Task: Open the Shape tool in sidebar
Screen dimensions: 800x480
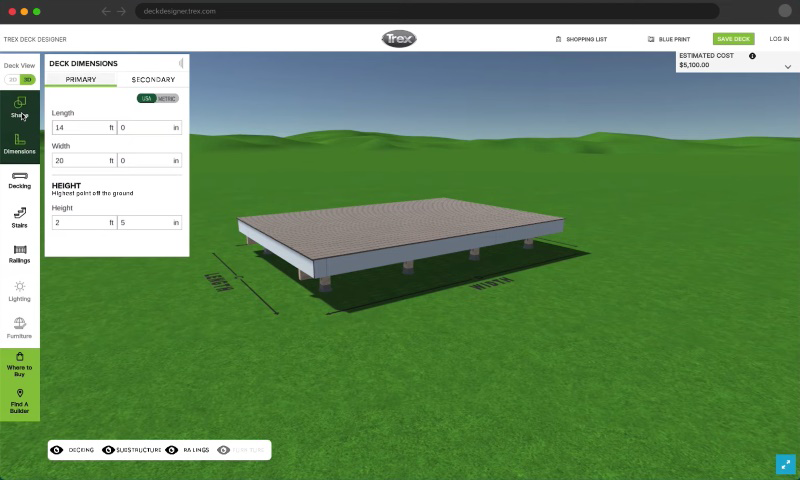Action: point(19,108)
